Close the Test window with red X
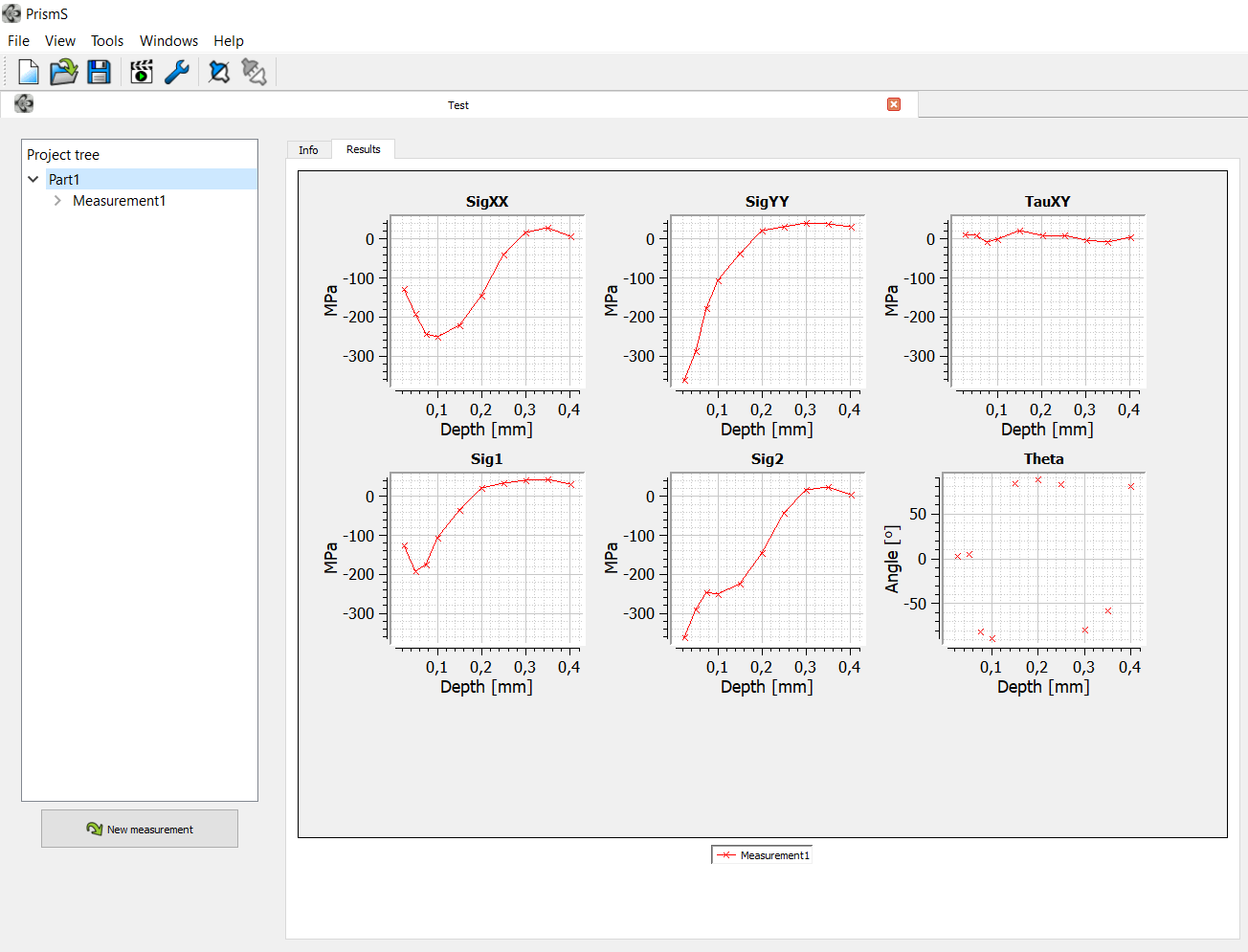This screenshot has width=1248, height=952. pyautogui.click(x=894, y=104)
